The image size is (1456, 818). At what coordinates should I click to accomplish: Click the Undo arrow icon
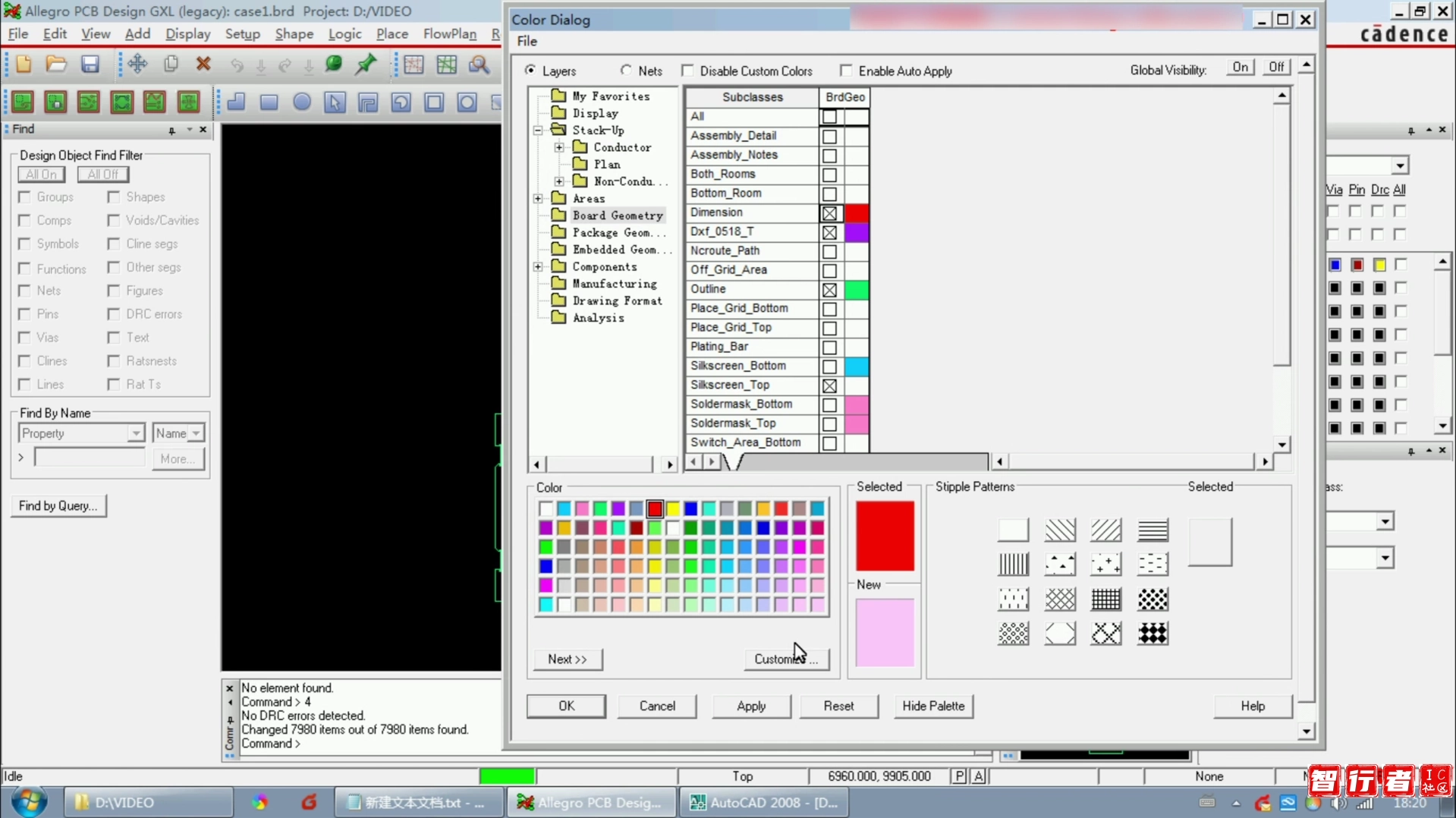click(x=237, y=65)
